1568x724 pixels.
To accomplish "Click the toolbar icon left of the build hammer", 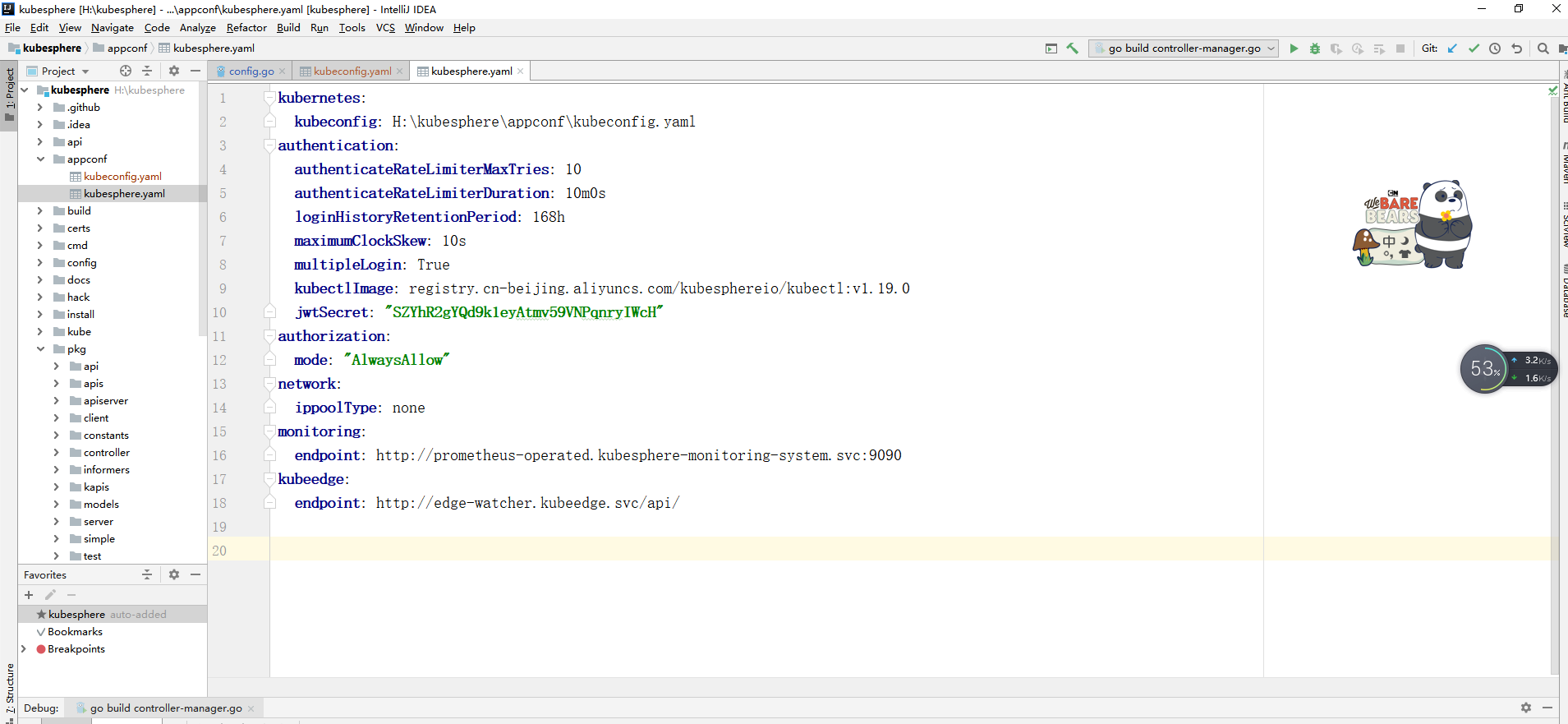I will [1051, 48].
